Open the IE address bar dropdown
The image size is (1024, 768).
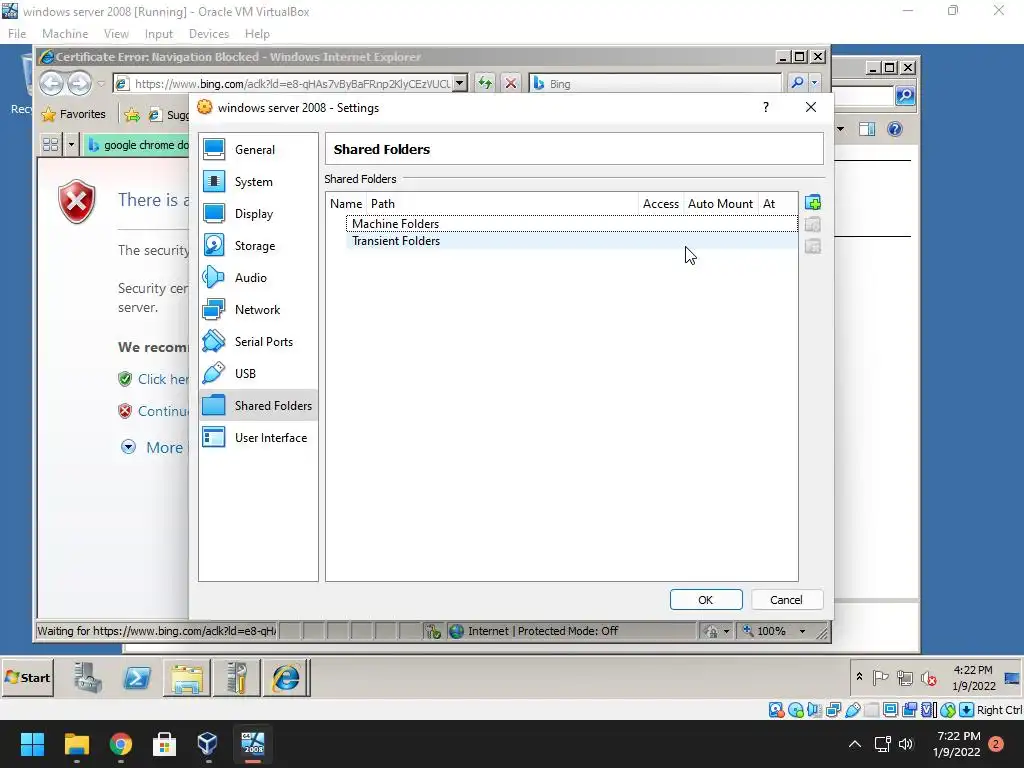460,83
